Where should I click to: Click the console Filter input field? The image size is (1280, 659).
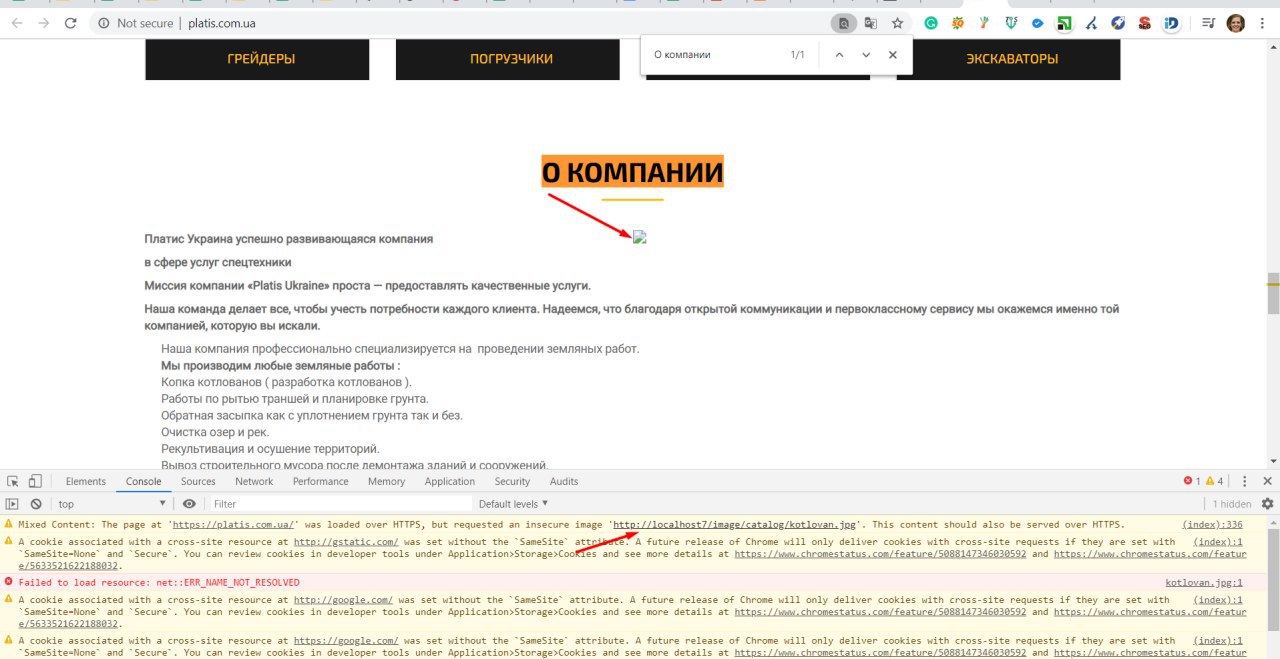point(340,504)
